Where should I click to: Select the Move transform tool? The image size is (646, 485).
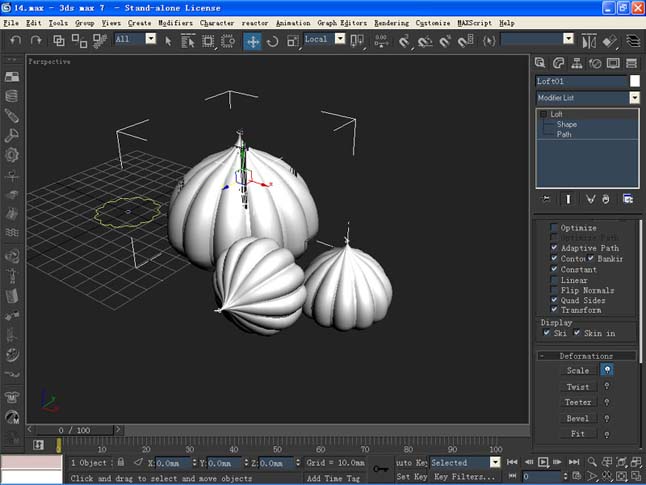pos(253,40)
